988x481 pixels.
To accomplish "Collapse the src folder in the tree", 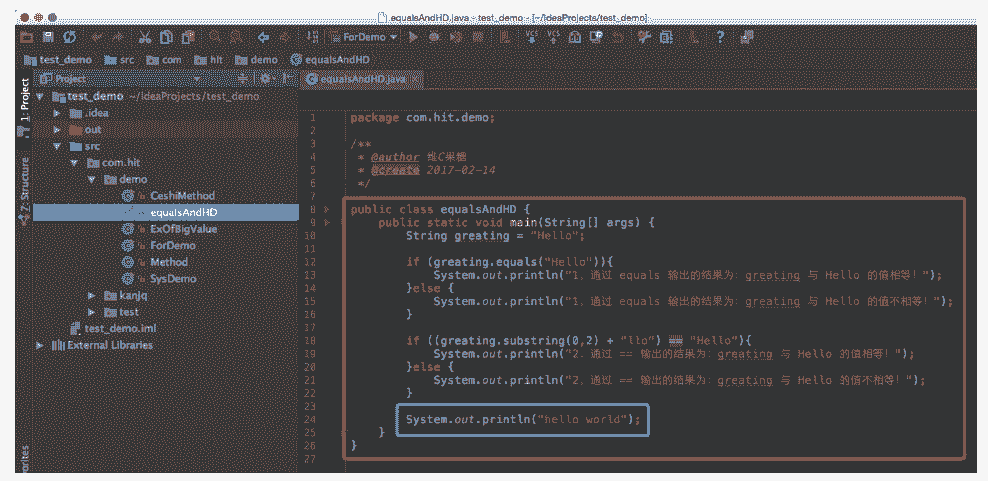I will tap(59, 146).
